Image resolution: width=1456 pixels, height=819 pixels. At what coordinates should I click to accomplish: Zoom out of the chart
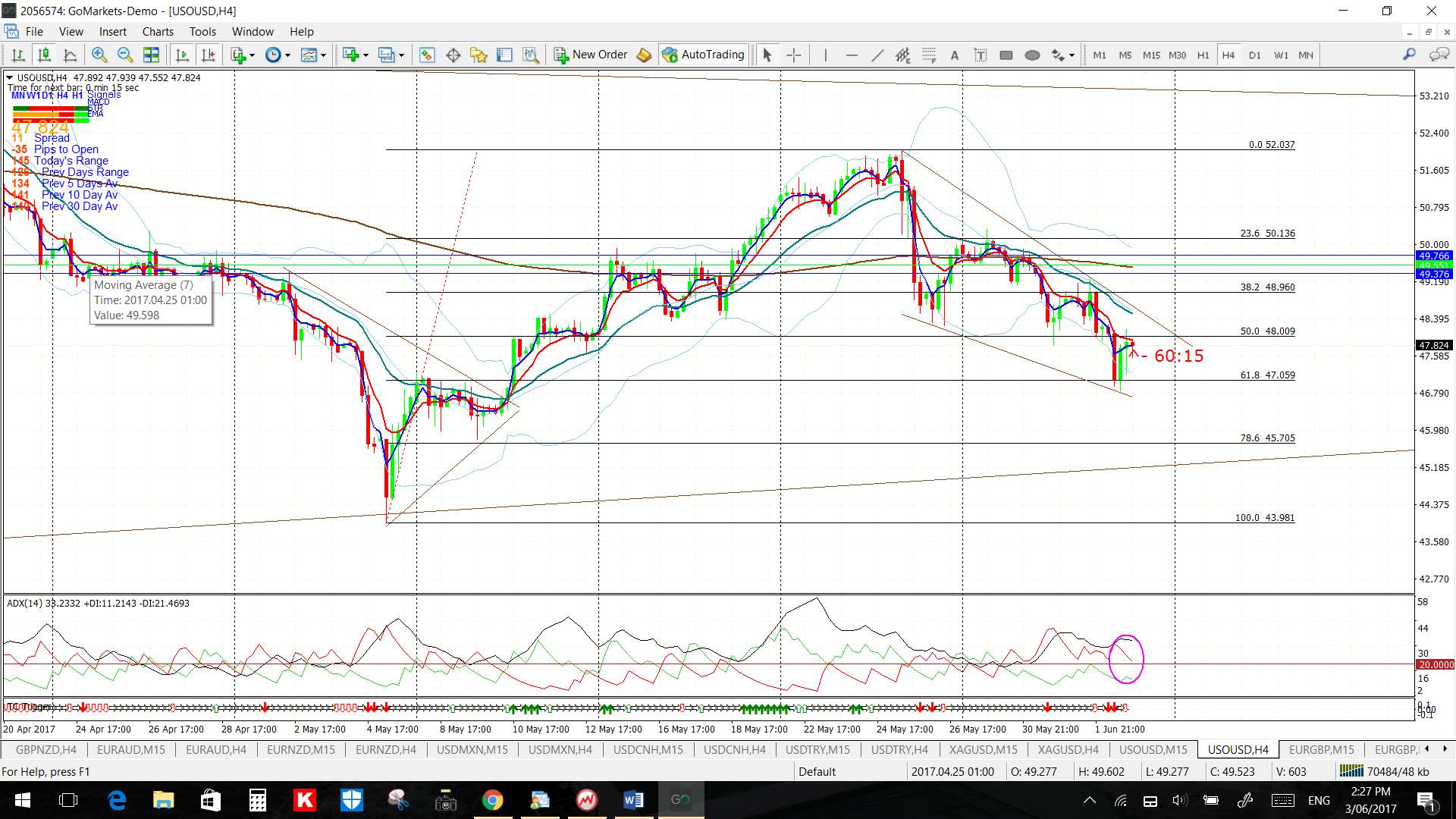point(124,55)
